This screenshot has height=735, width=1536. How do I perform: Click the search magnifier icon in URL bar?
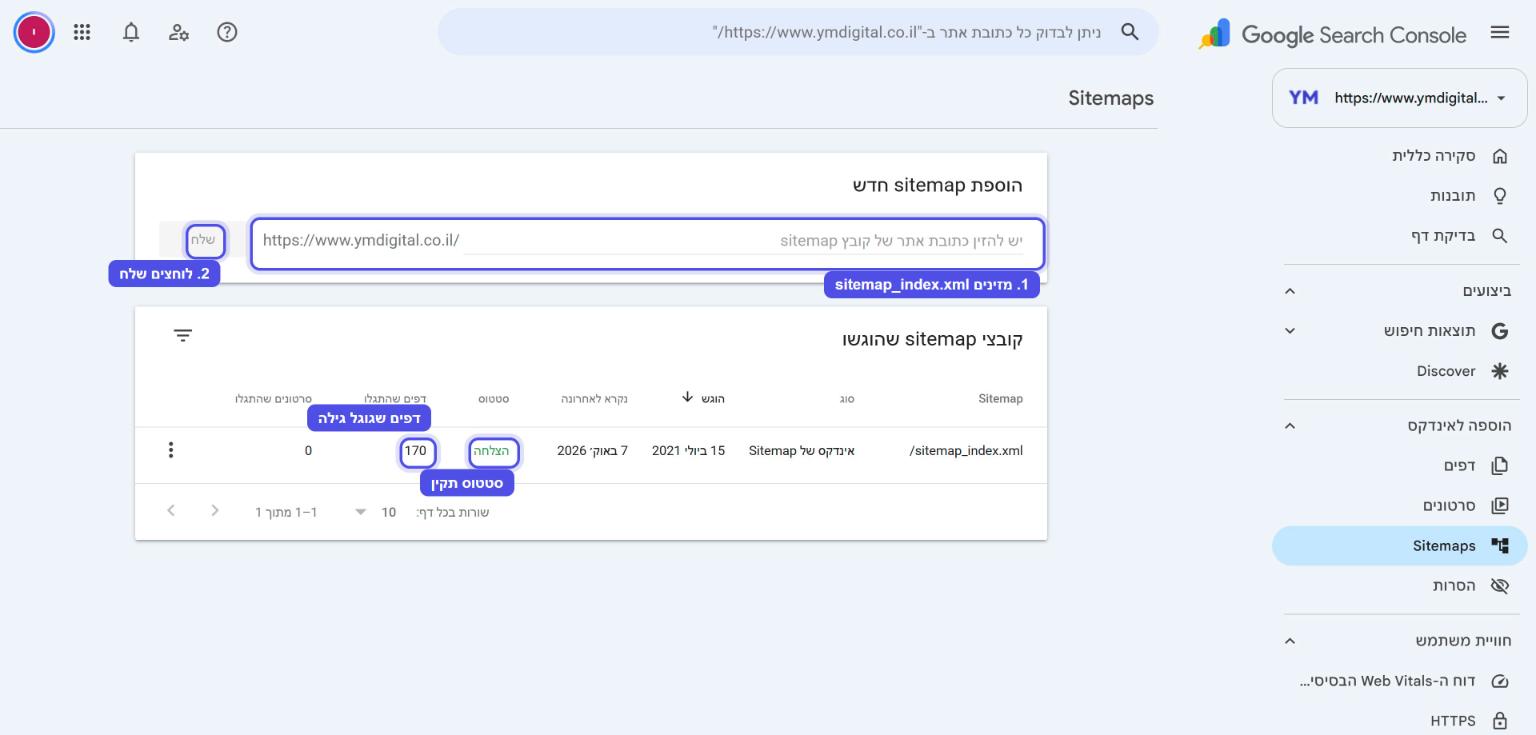[1130, 32]
